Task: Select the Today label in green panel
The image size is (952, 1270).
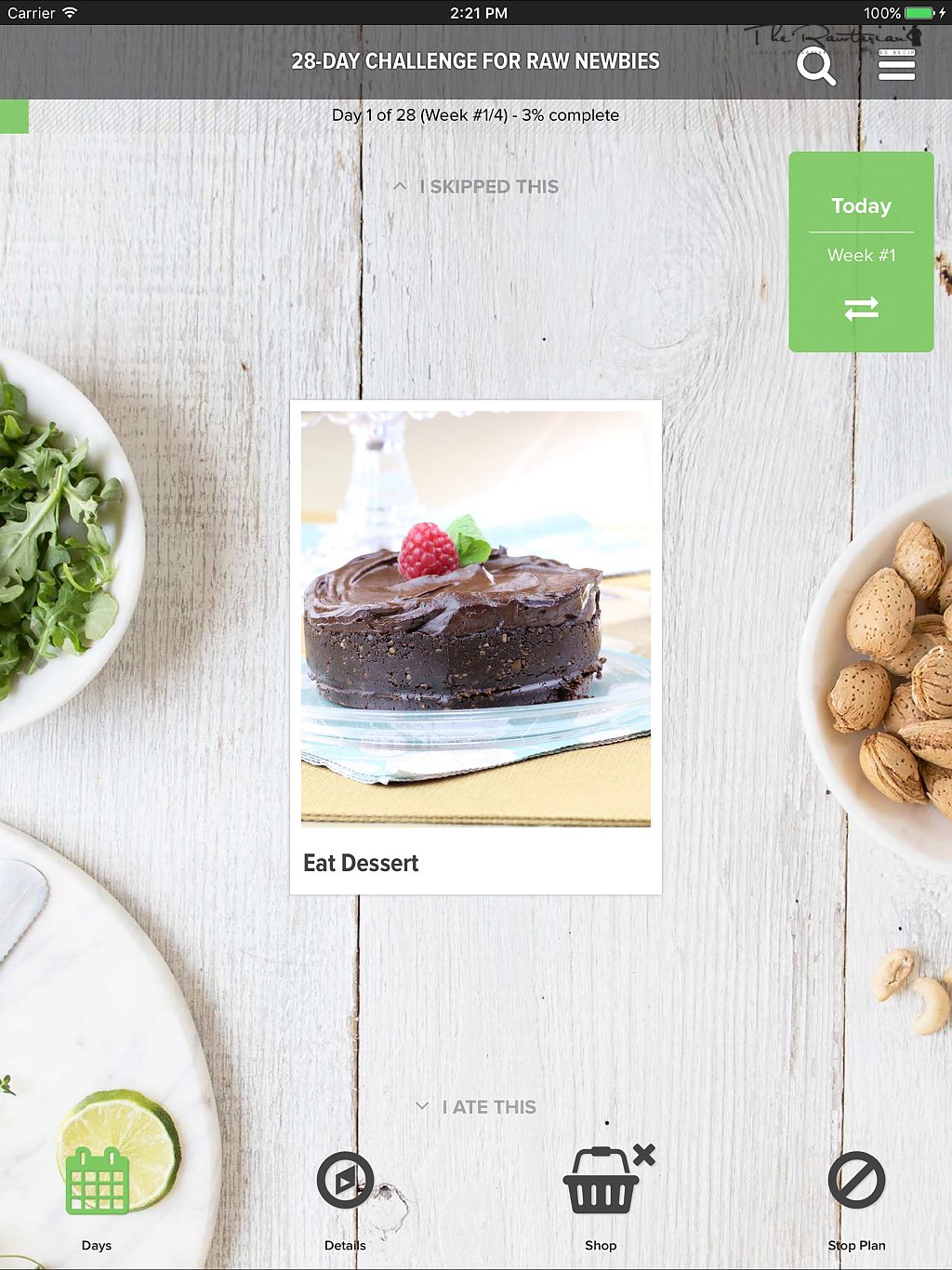Action: pos(861,206)
